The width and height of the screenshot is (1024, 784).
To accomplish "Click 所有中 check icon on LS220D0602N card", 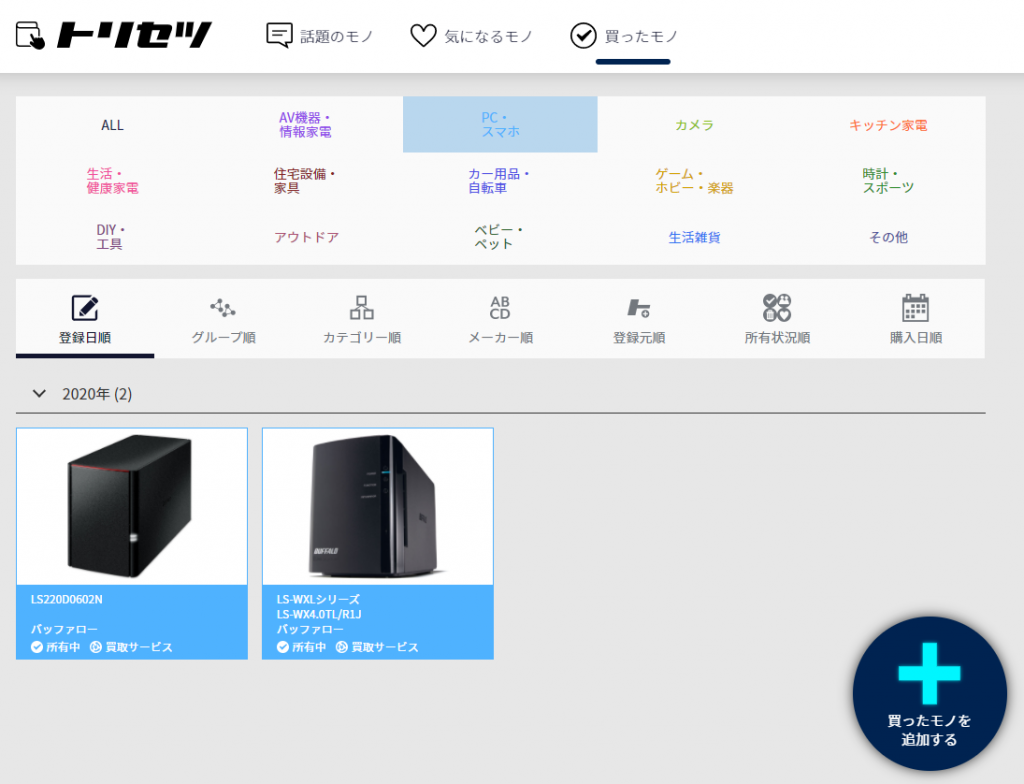I will (x=37, y=647).
